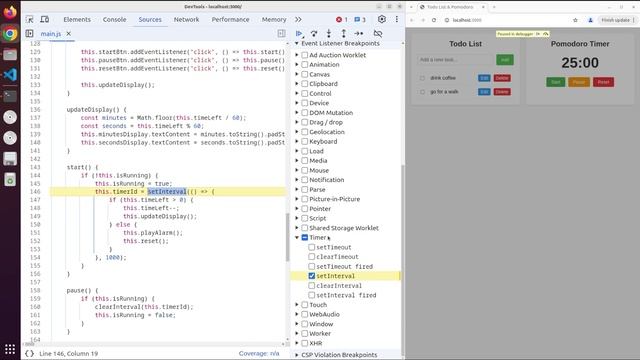Open Terminal from the dock
The width and height of the screenshot is (640, 360).
(10, 96)
